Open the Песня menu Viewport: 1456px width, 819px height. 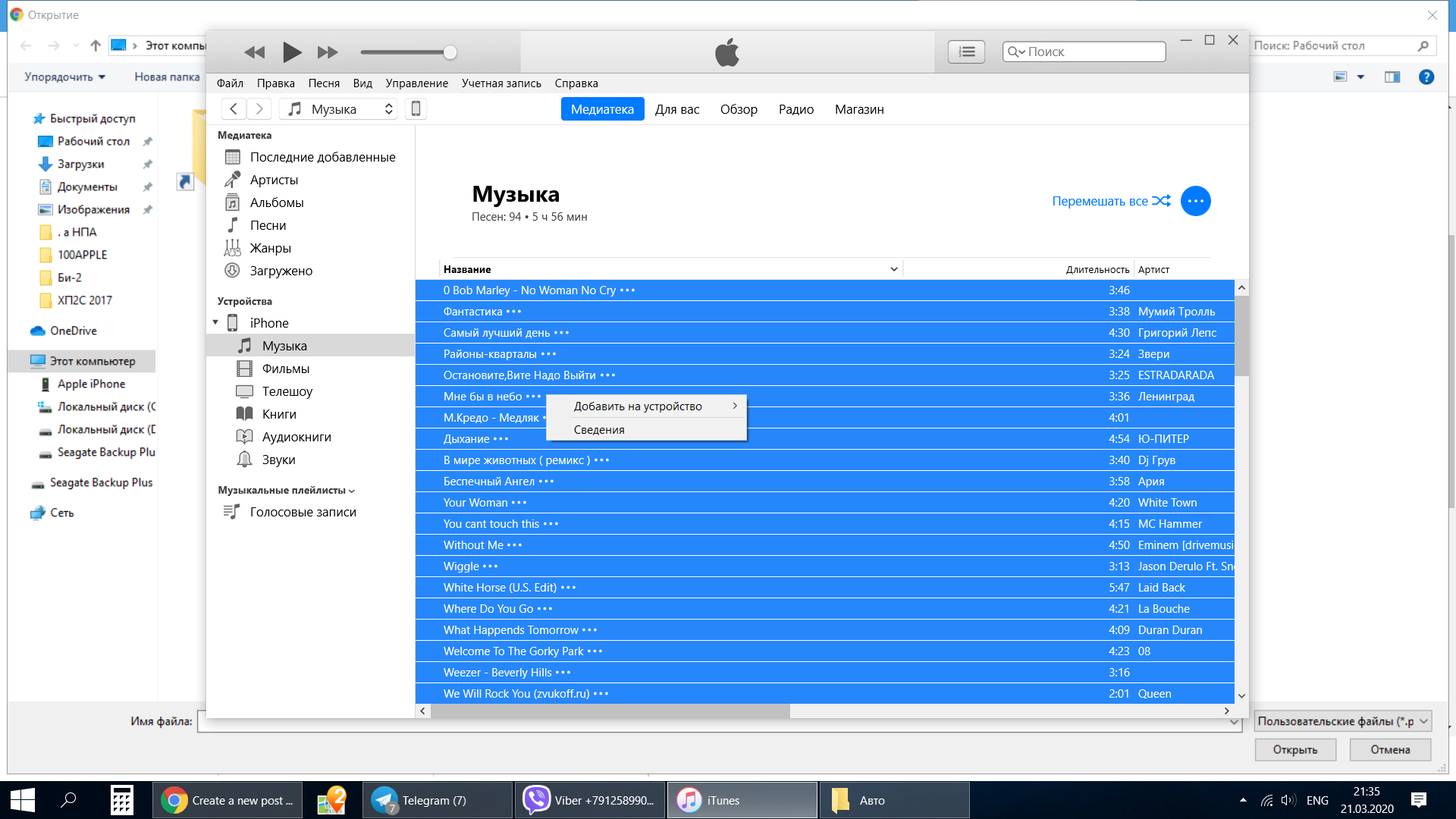[324, 83]
